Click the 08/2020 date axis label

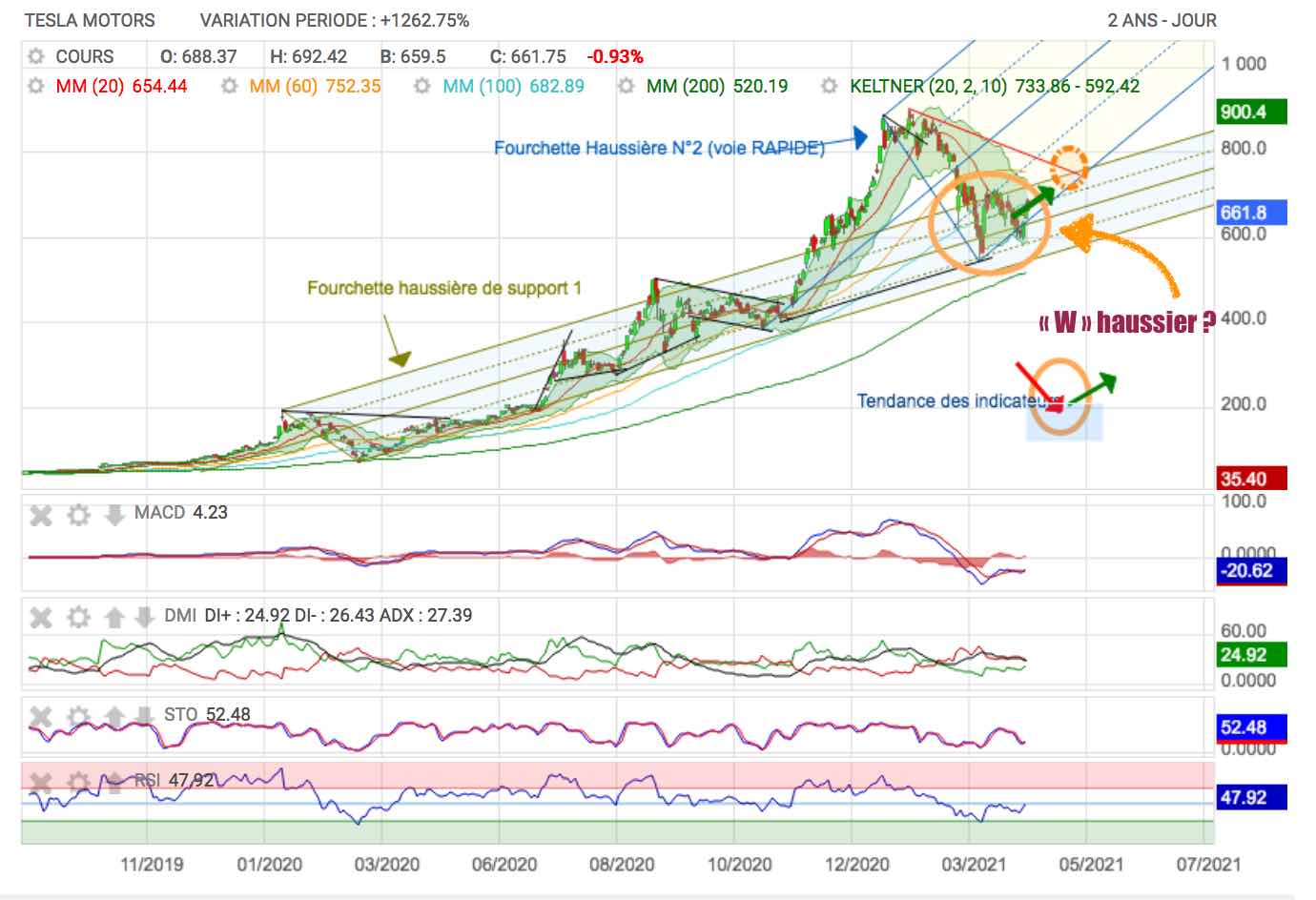coord(622,865)
